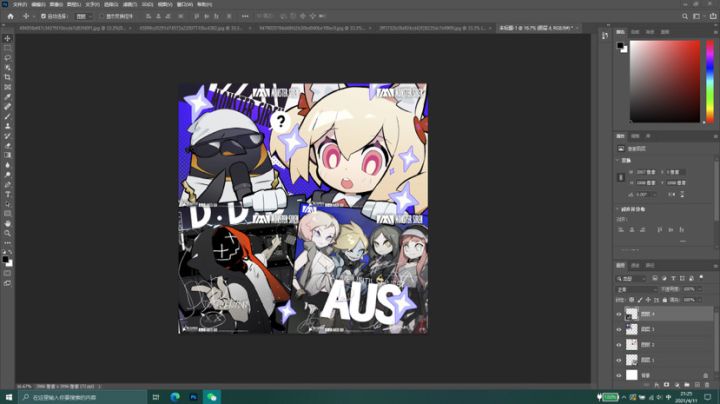Switch to the 通道 tab
This screenshot has height=404, width=720.
pyautogui.click(x=635, y=265)
